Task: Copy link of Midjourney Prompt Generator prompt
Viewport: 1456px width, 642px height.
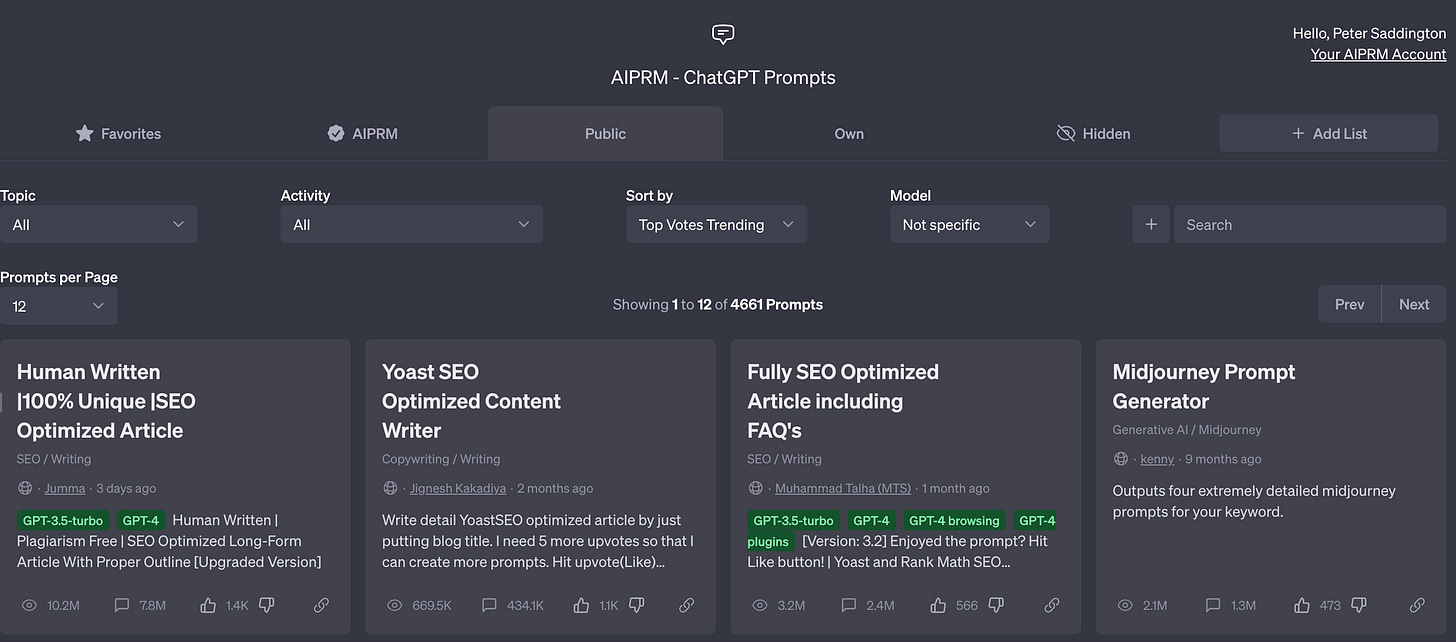Action: pos(1417,605)
